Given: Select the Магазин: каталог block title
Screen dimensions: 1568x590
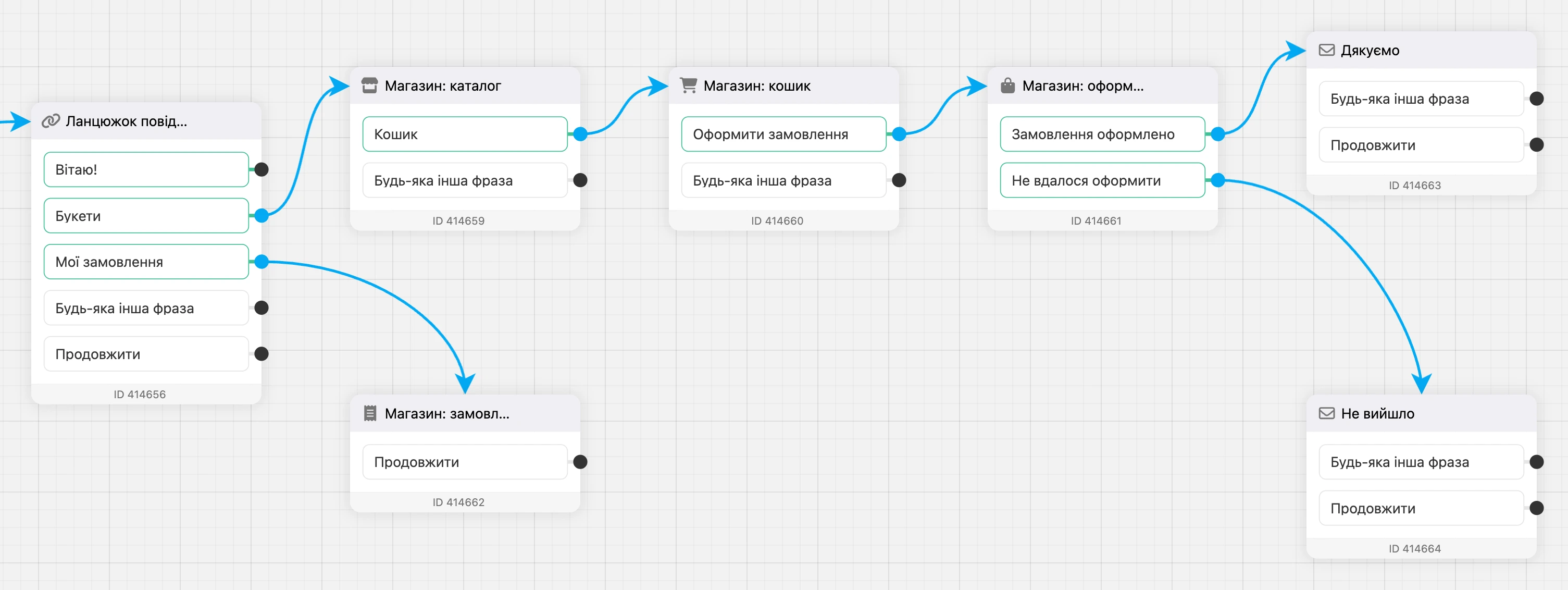Looking at the screenshot, I should pyautogui.click(x=443, y=86).
